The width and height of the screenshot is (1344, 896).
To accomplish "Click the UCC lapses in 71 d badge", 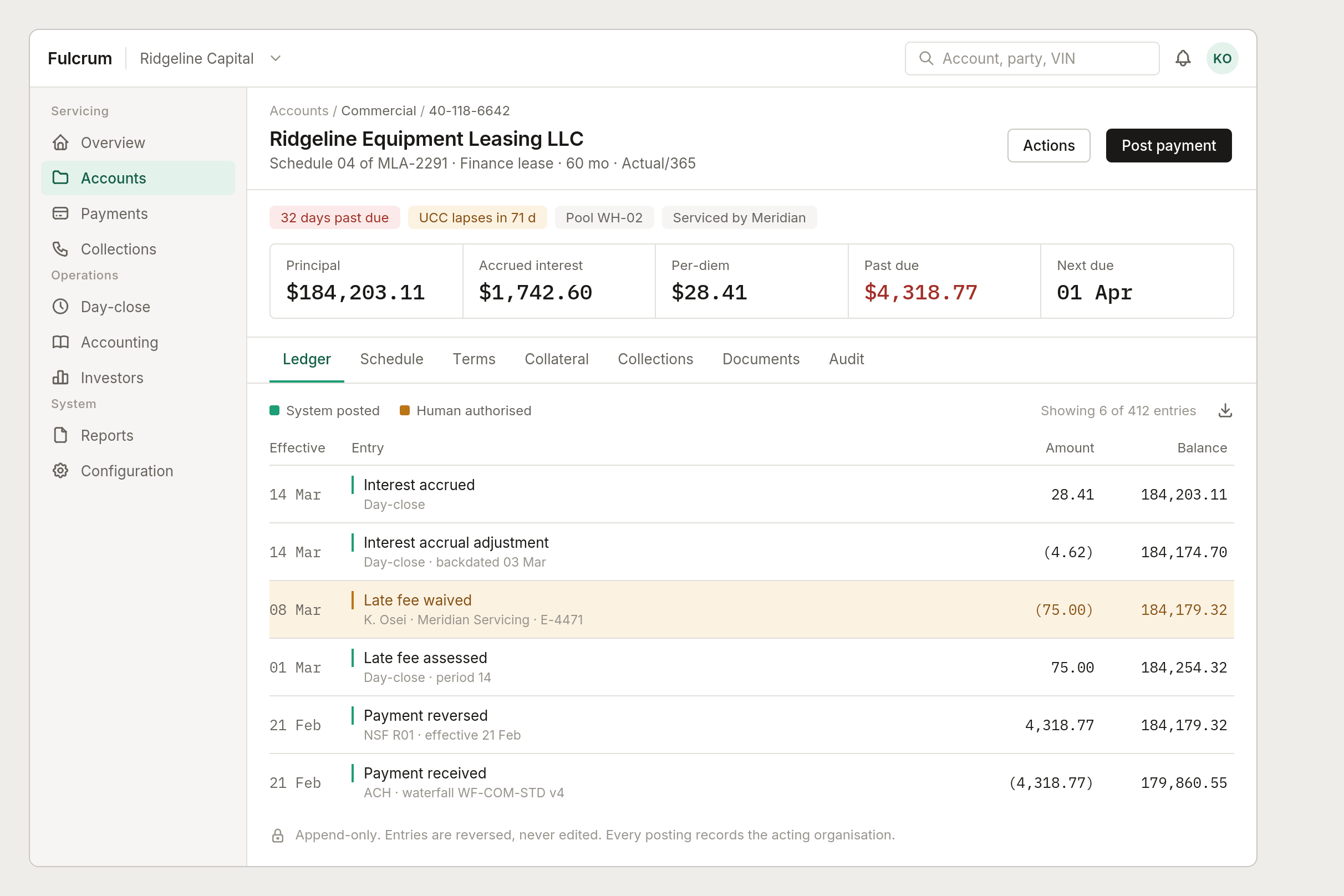I will 477,217.
